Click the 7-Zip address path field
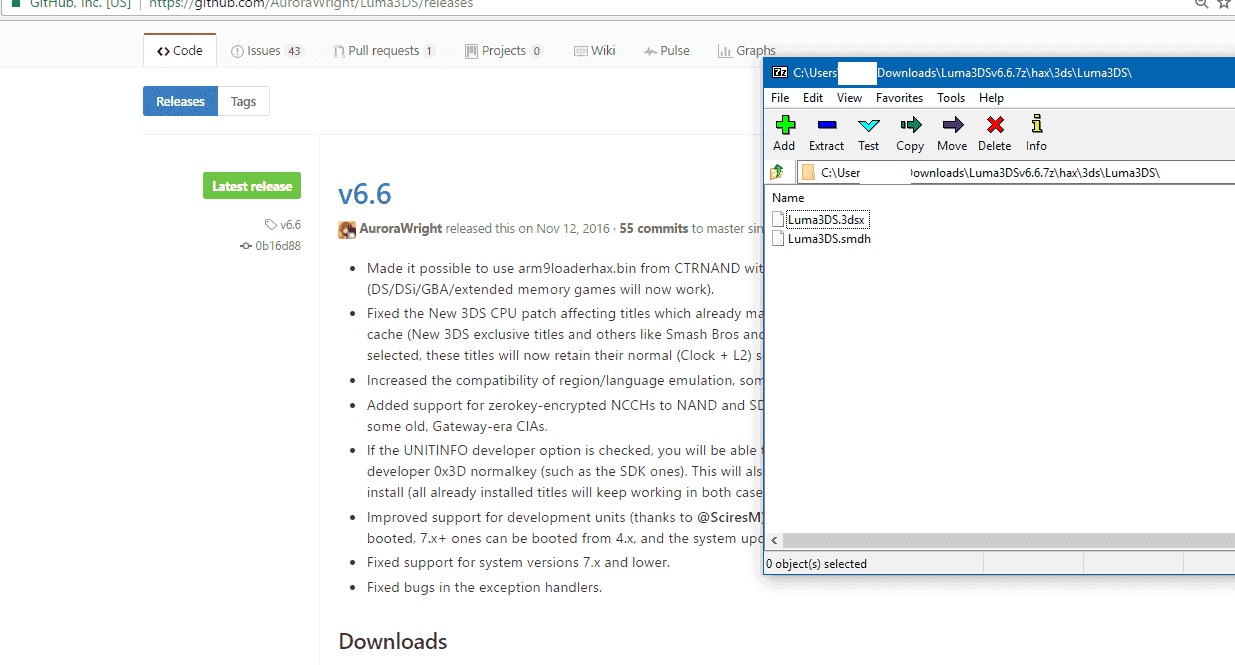The image size is (1235, 665). click(1016, 172)
